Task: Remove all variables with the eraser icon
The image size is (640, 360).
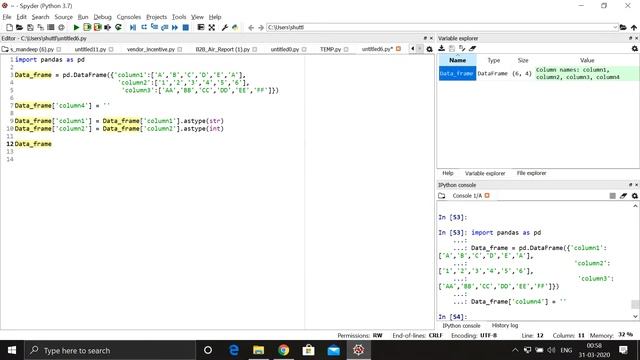Action: click(x=472, y=48)
